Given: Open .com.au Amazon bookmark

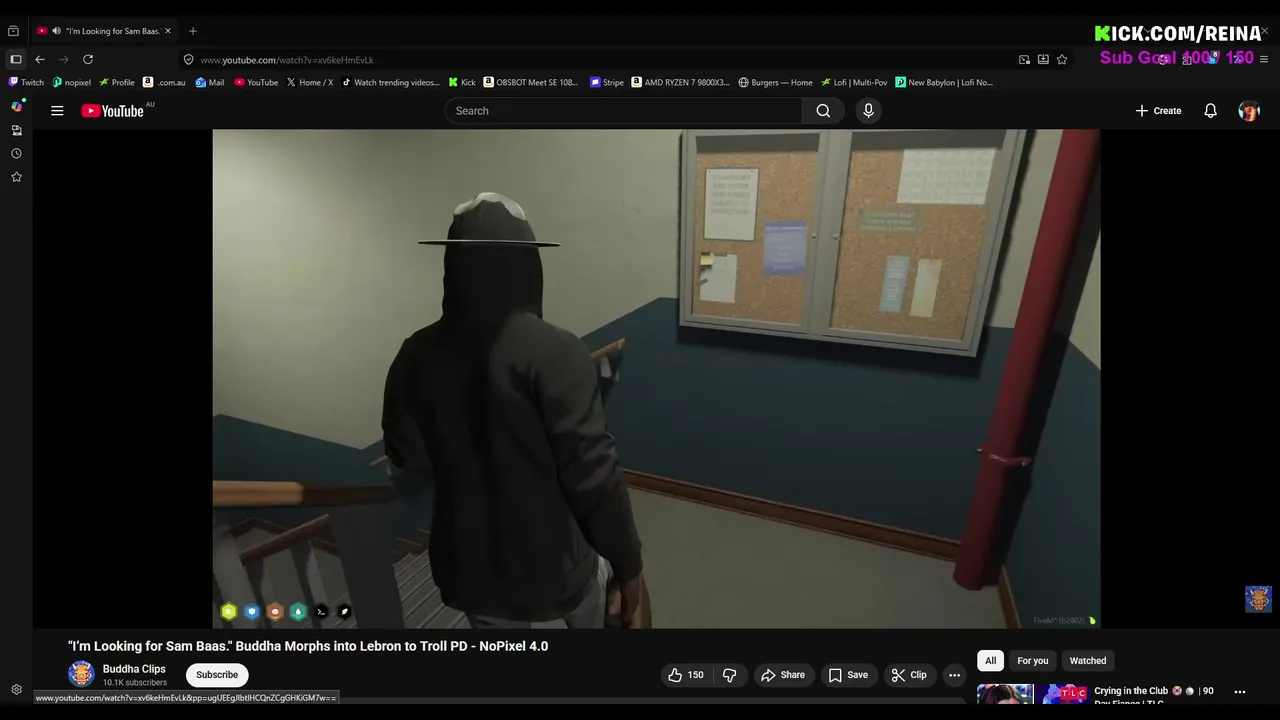Looking at the screenshot, I should click(164, 83).
